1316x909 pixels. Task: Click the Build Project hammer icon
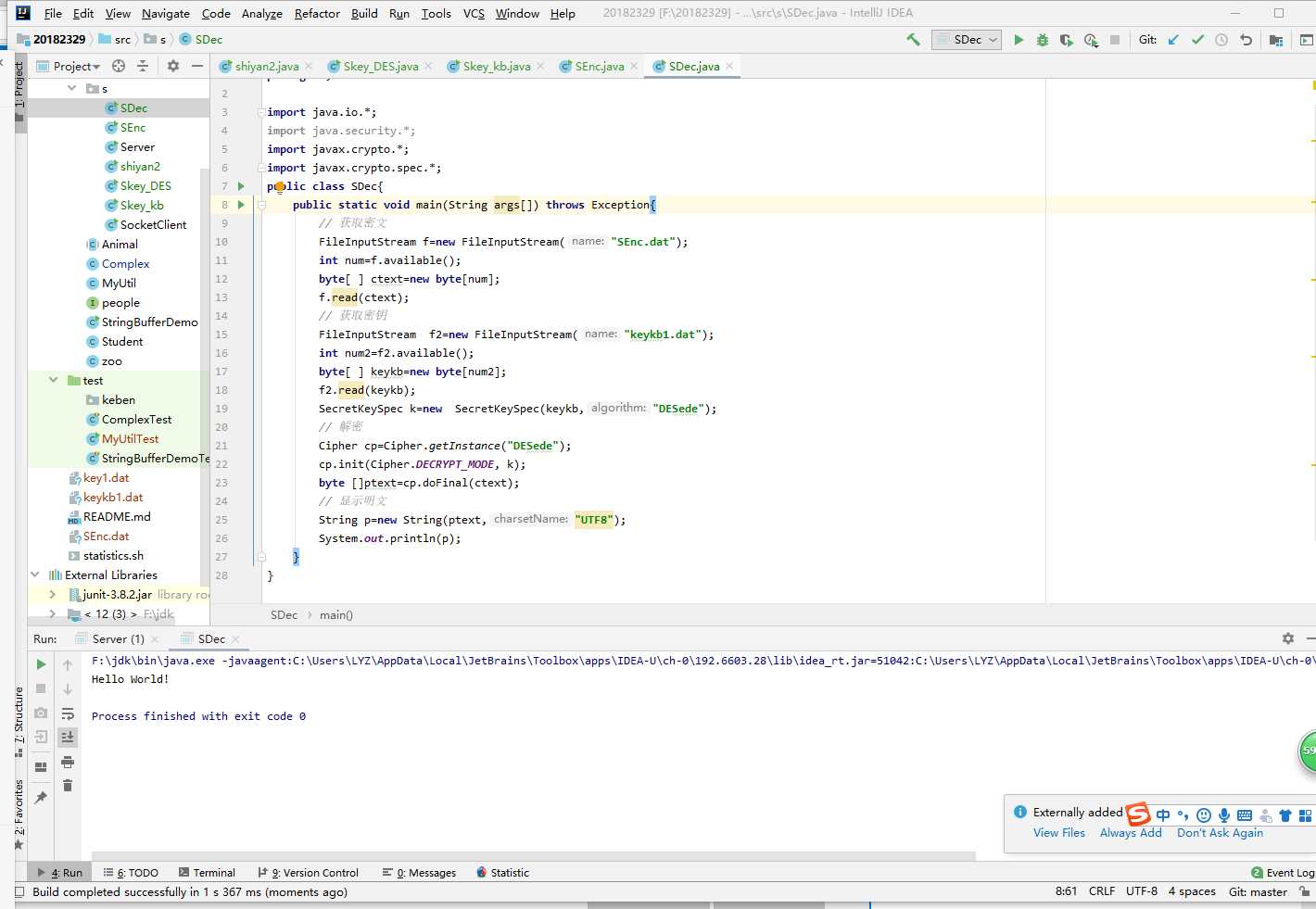tap(914, 39)
